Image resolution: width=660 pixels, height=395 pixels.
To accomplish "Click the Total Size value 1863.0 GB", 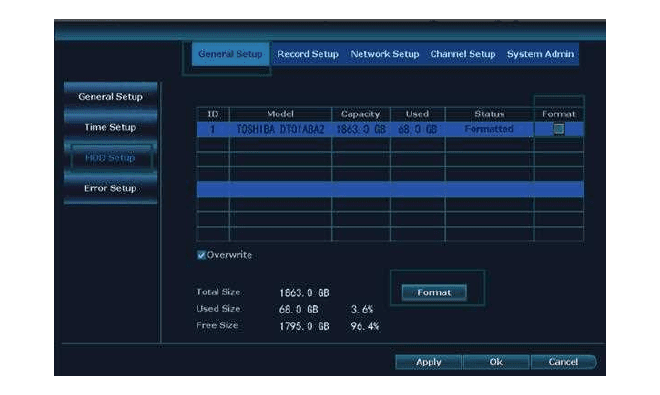I will [304, 293].
